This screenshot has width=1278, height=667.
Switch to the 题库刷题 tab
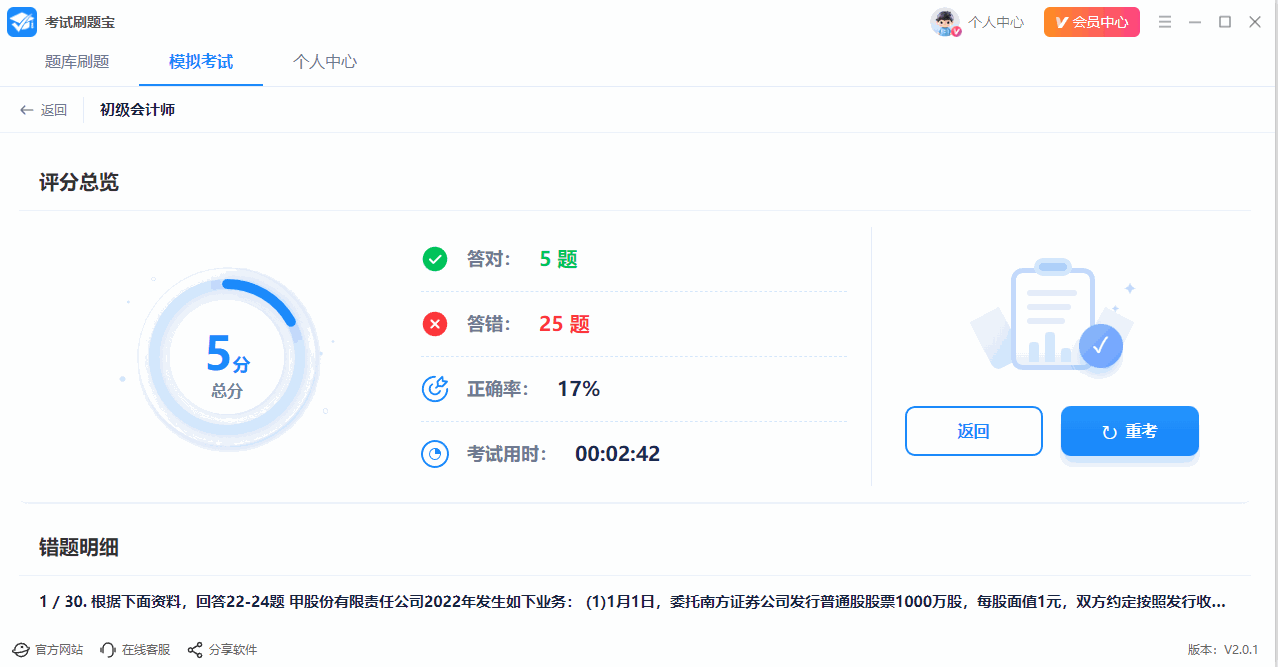tap(77, 62)
